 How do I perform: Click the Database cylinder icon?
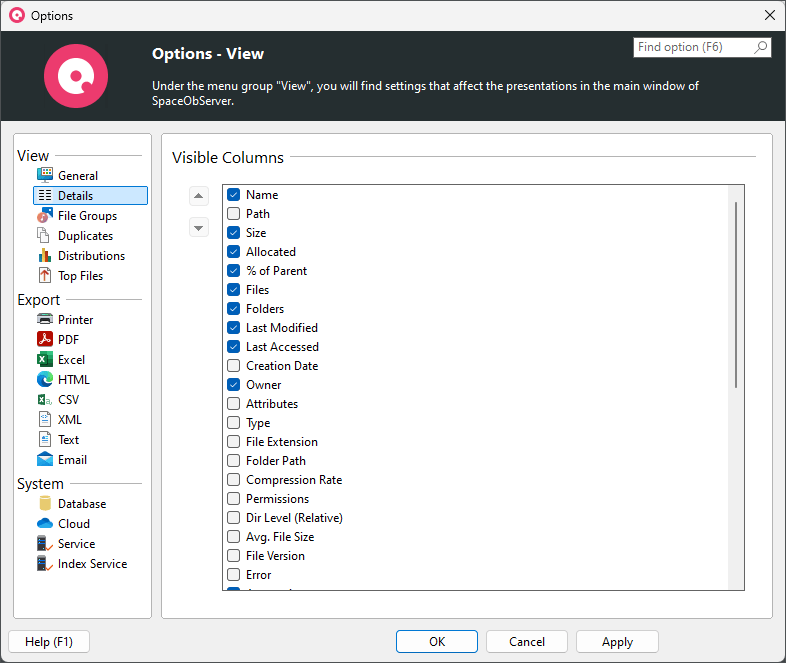(x=44, y=504)
